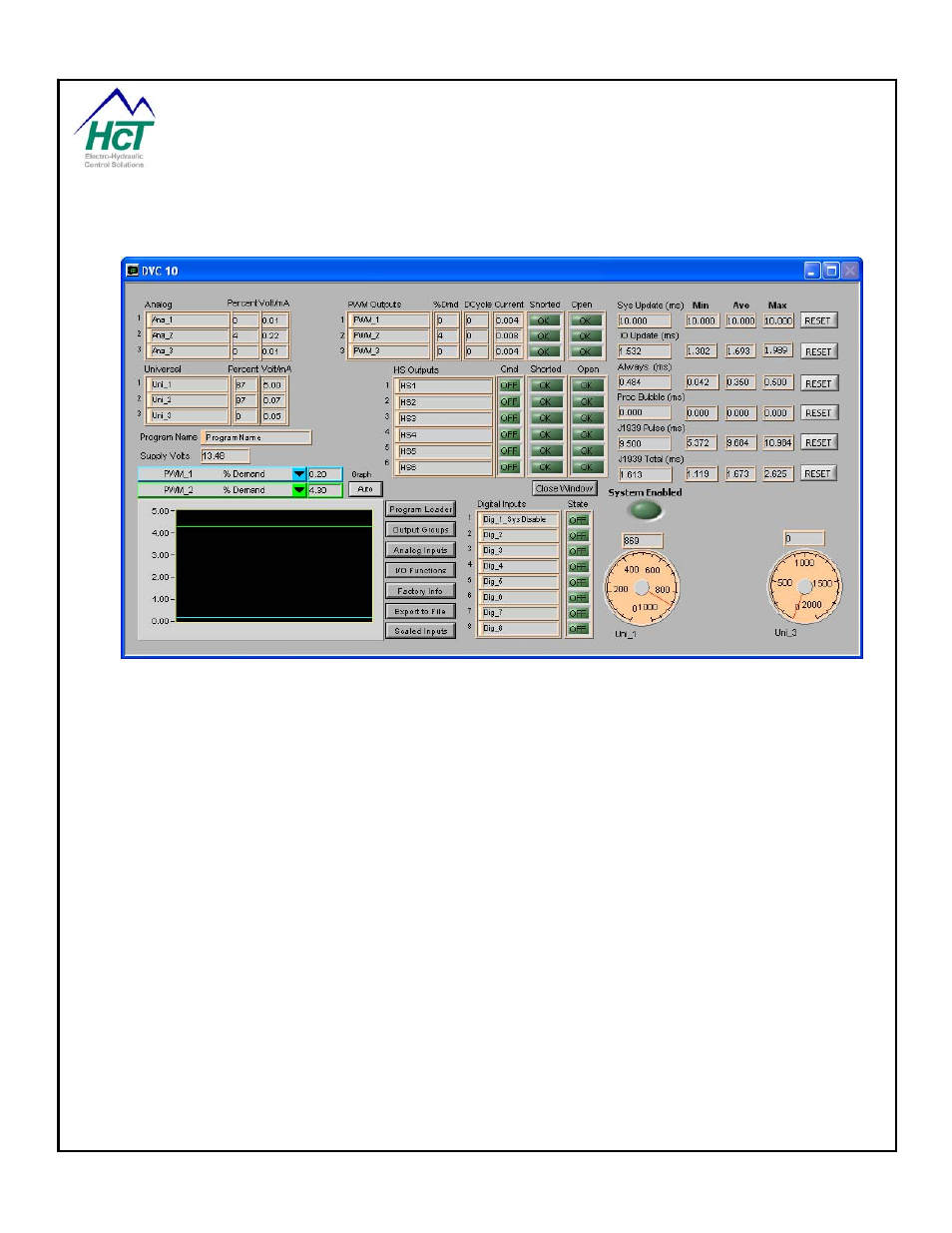This screenshot has width=952, height=1233.
Task: Show the Factory Info screen
Action: pos(420,591)
